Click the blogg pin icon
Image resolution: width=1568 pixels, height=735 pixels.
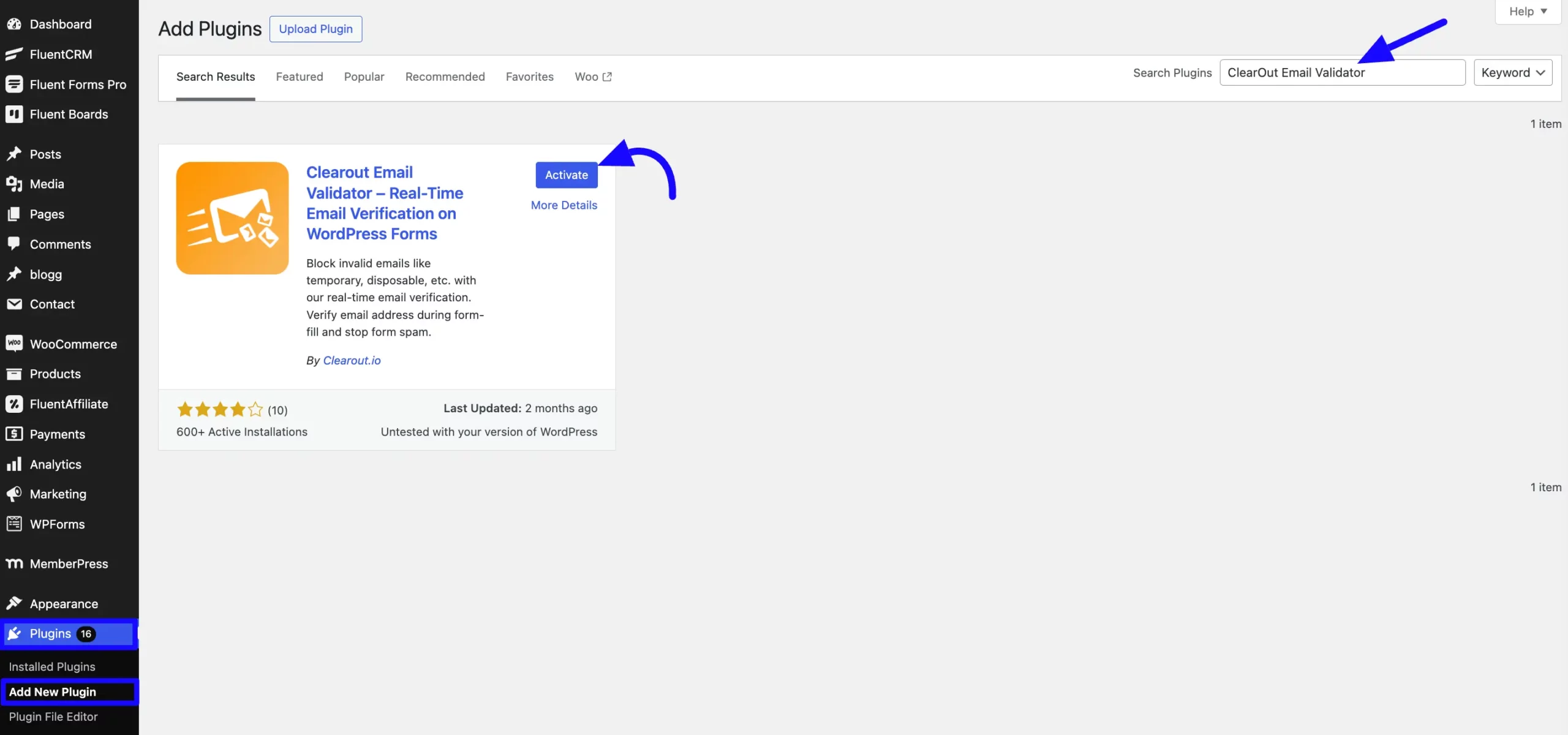coord(14,274)
